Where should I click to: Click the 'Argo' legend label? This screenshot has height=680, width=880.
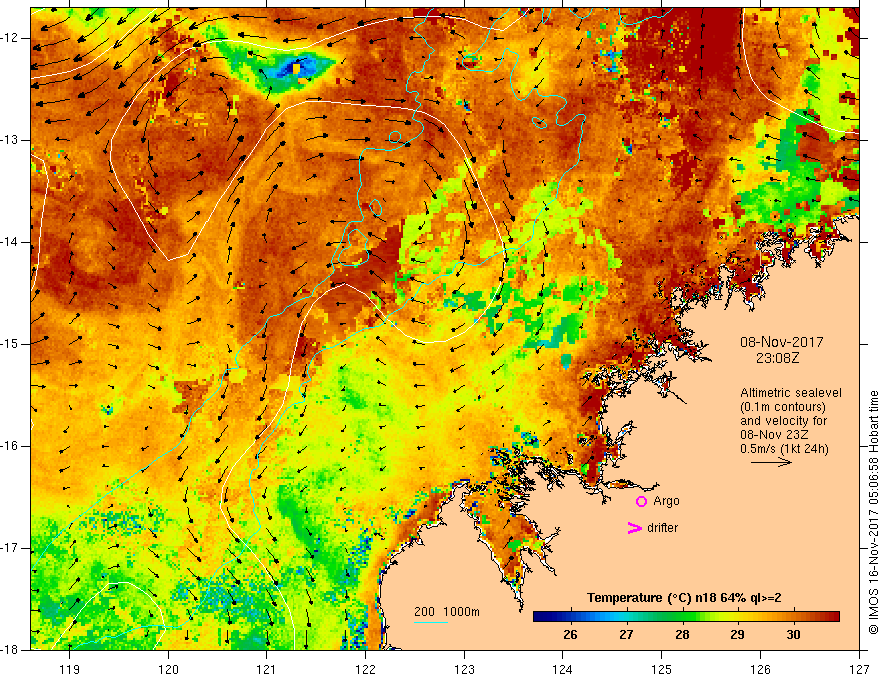coord(666,501)
